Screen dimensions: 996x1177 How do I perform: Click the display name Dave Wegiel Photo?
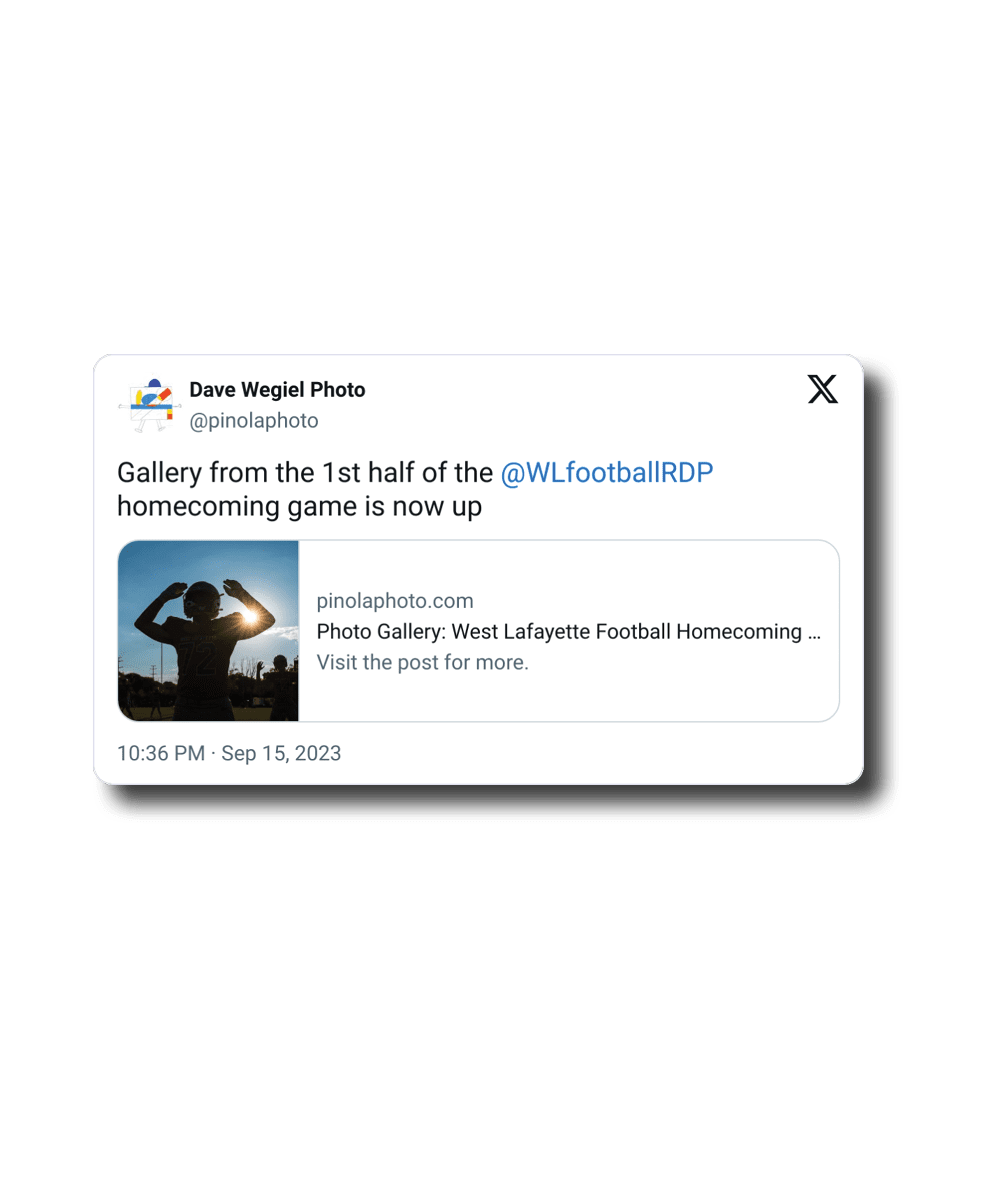click(x=277, y=389)
